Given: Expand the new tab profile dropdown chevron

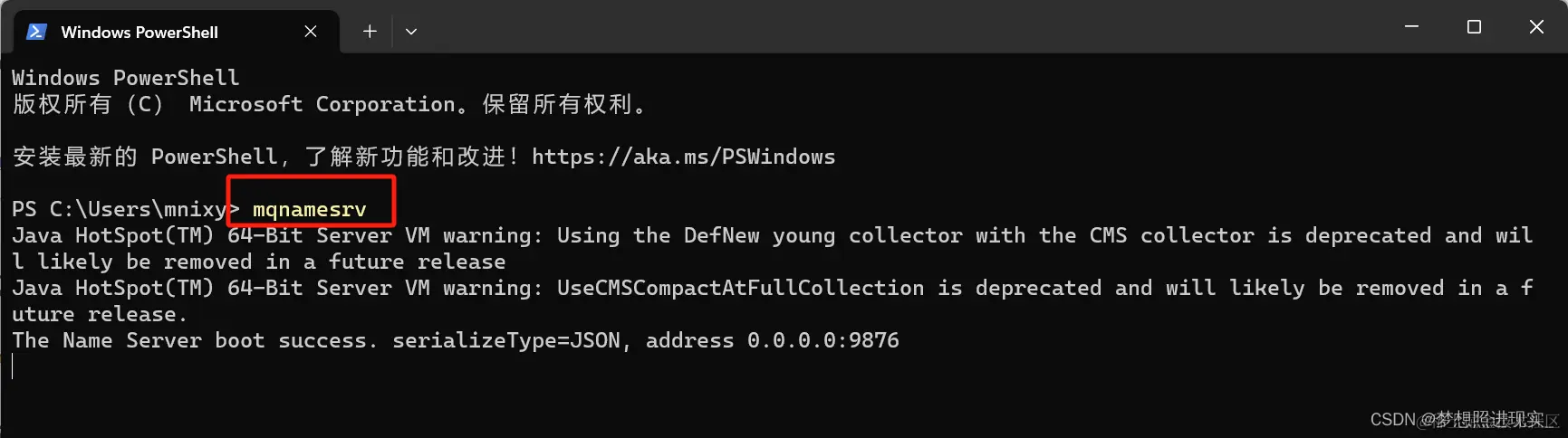Looking at the screenshot, I should click(x=411, y=32).
